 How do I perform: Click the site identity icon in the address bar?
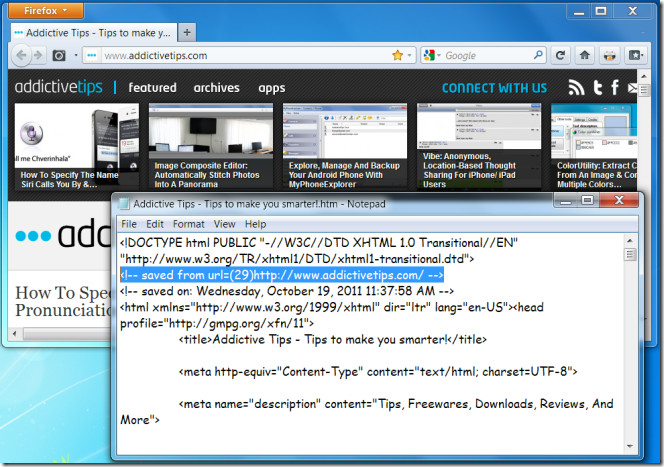click(x=91, y=55)
